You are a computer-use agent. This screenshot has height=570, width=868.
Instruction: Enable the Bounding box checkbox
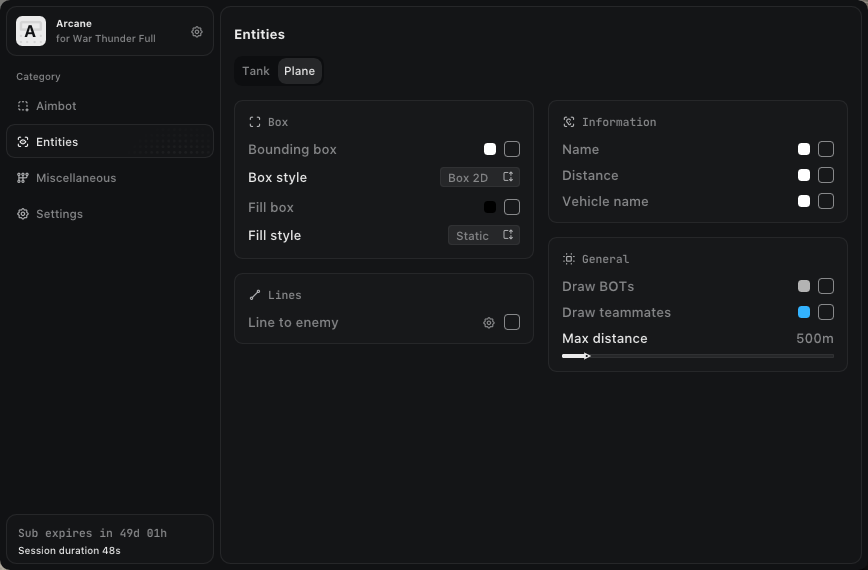pyautogui.click(x=512, y=149)
